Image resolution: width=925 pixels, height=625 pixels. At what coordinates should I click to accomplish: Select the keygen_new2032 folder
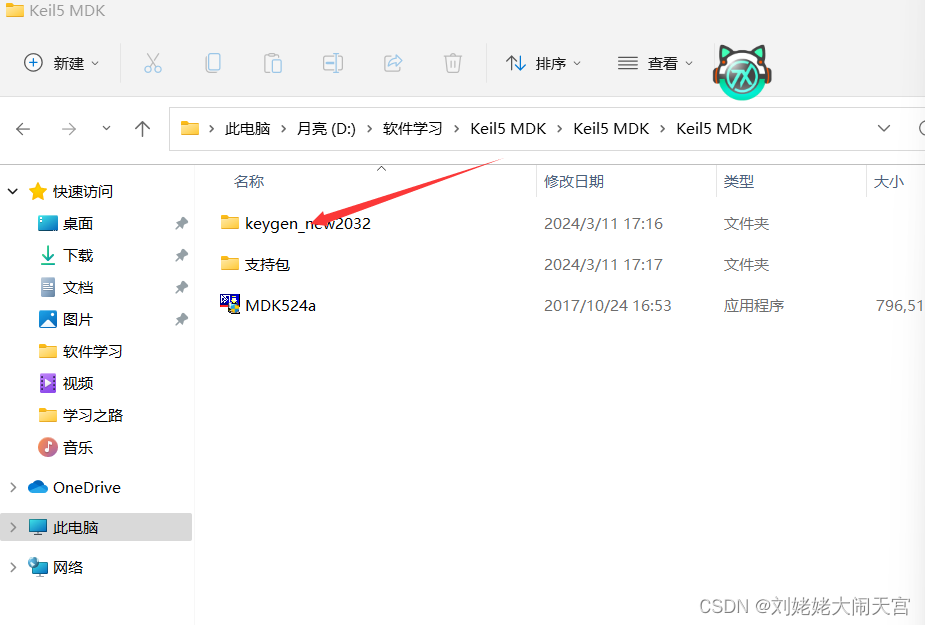(x=307, y=224)
